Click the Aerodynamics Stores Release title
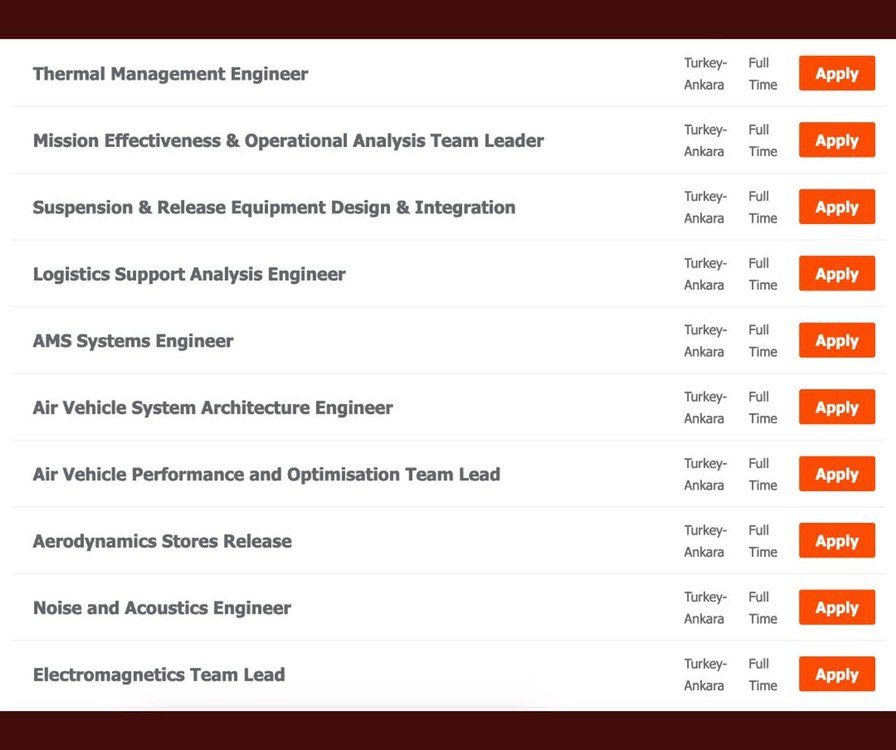896x750 pixels. tap(162, 542)
